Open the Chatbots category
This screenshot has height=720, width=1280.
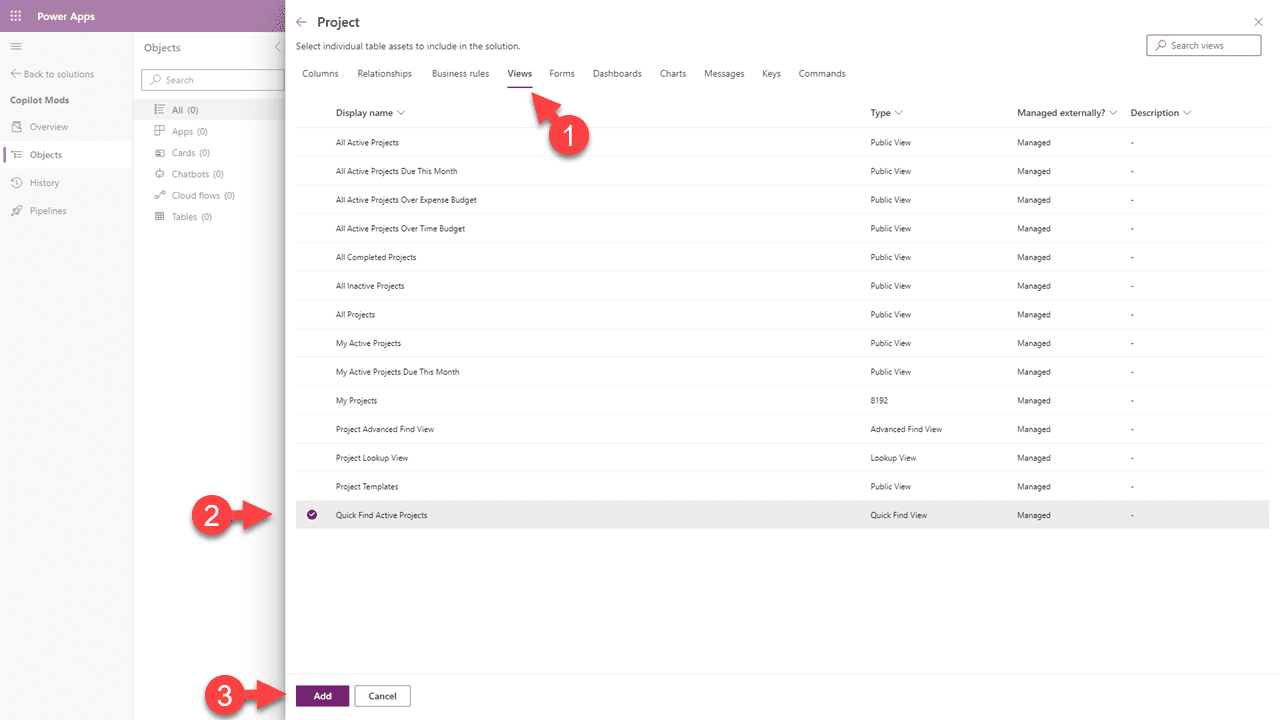point(192,173)
